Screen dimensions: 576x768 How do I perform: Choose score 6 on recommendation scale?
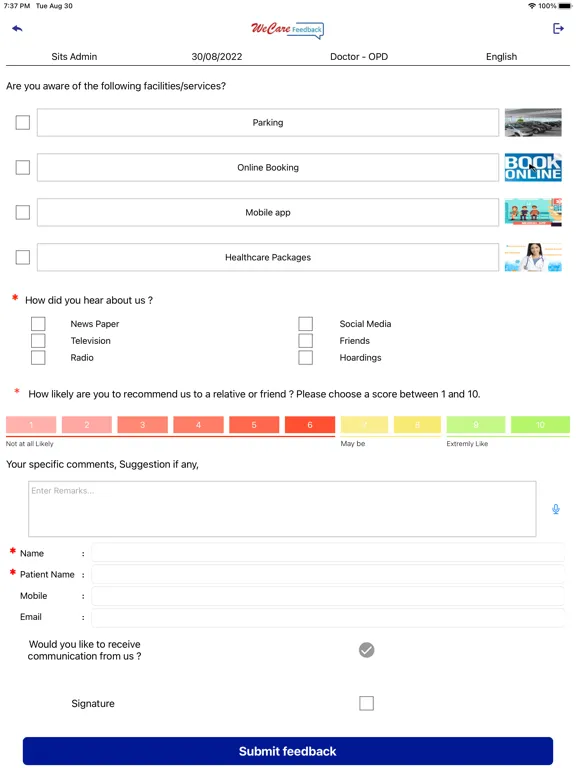point(310,425)
